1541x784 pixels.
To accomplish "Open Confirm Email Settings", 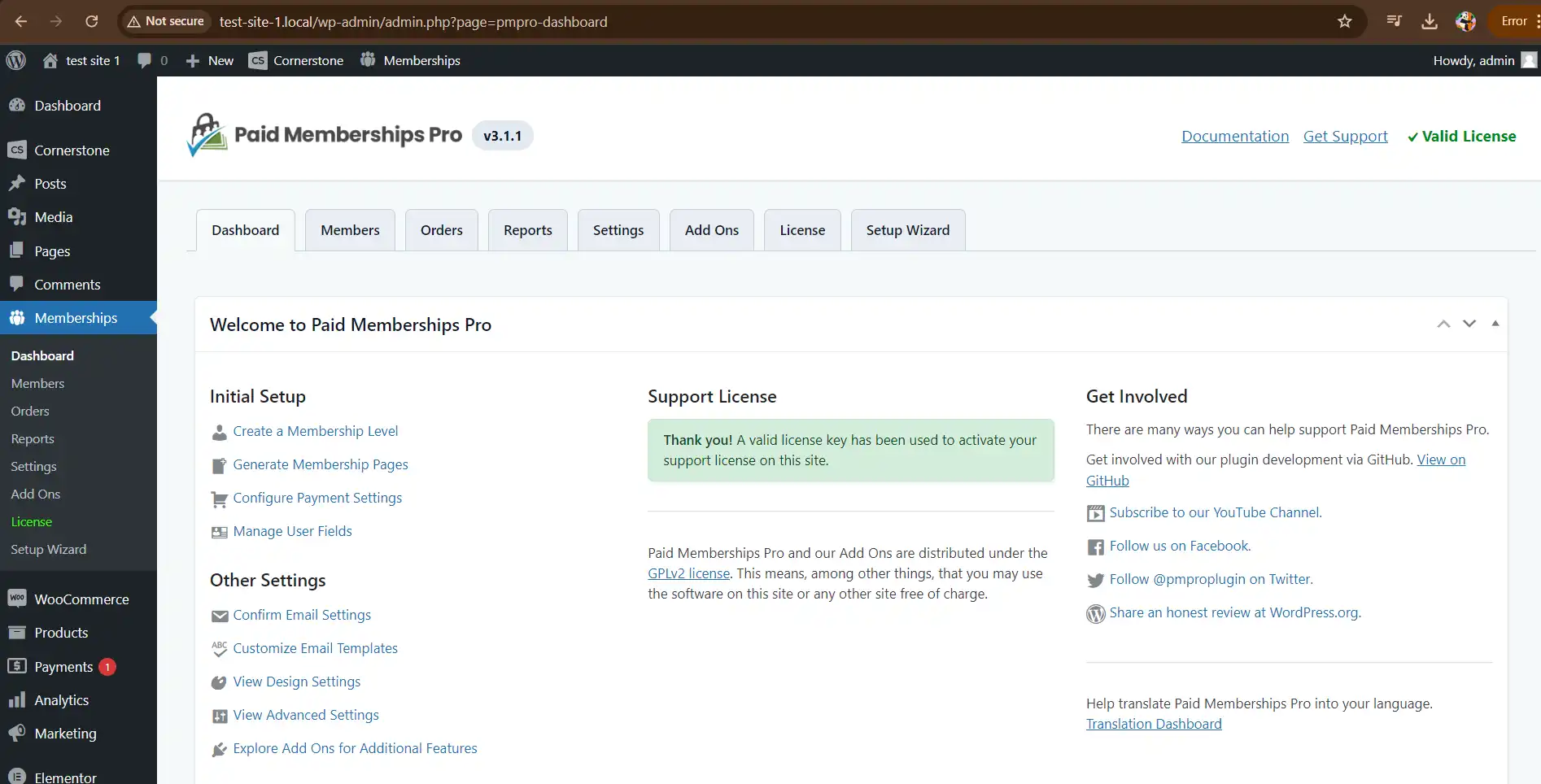I will (x=302, y=615).
